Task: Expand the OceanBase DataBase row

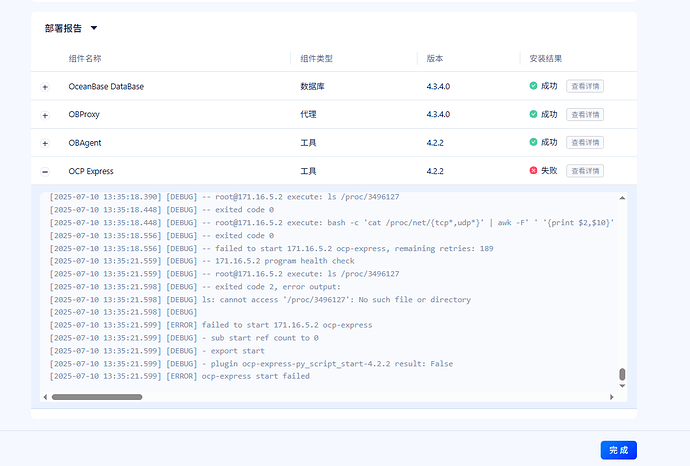Action: (45, 87)
